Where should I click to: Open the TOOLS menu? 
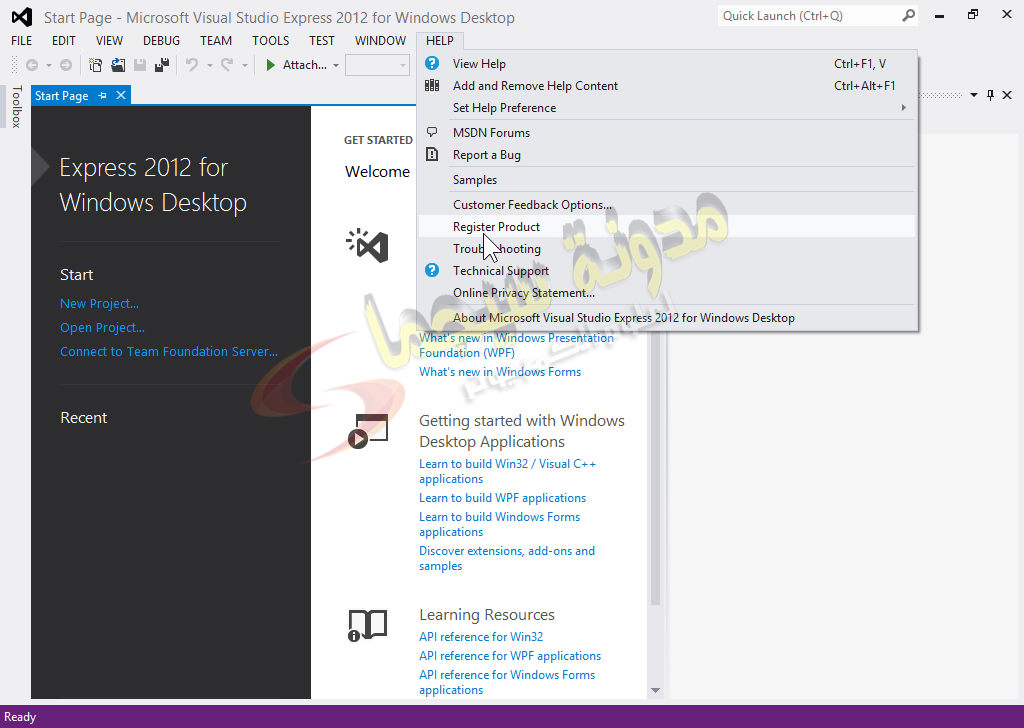coord(270,40)
